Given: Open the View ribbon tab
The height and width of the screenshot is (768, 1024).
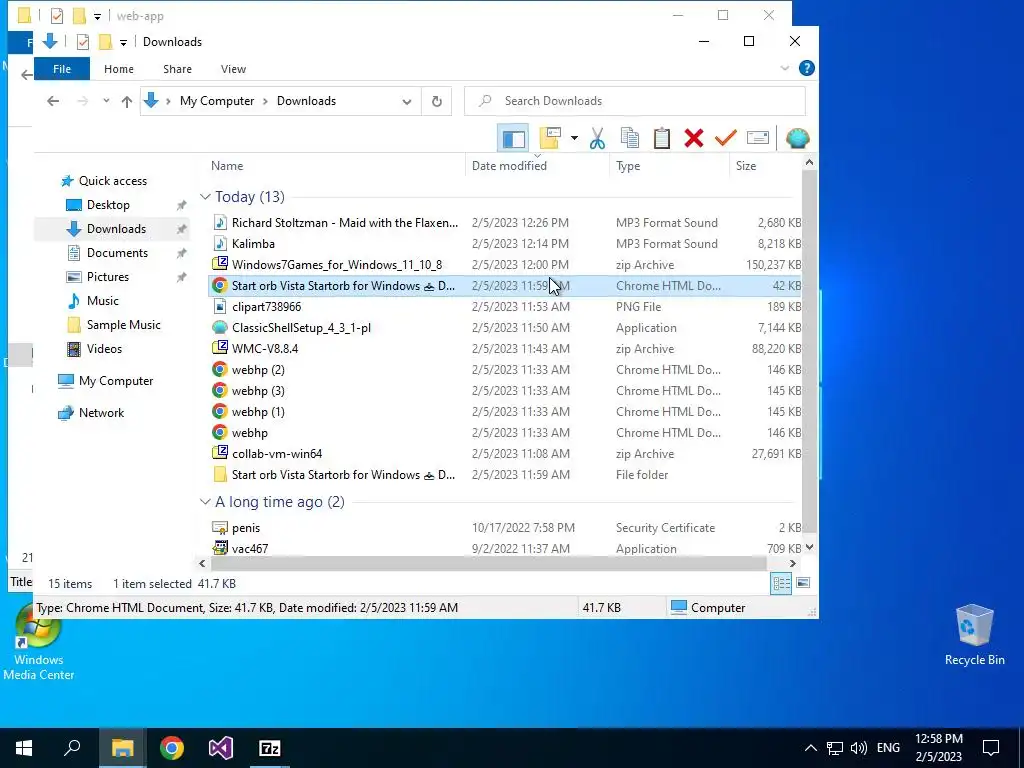Looking at the screenshot, I should pyautogui.click(x=233, y=69).
